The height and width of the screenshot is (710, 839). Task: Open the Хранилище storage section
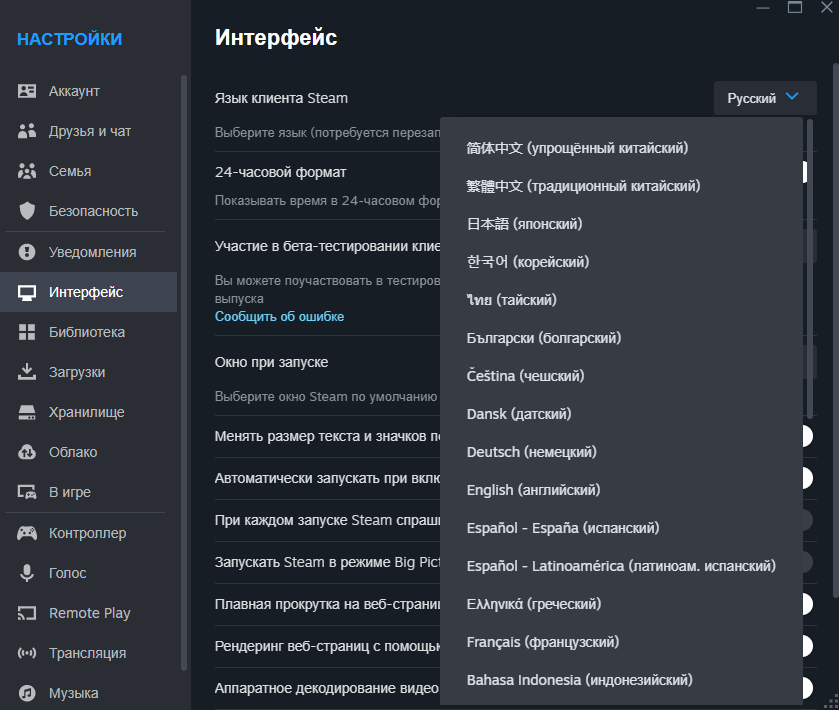click(x=88, y=412)
